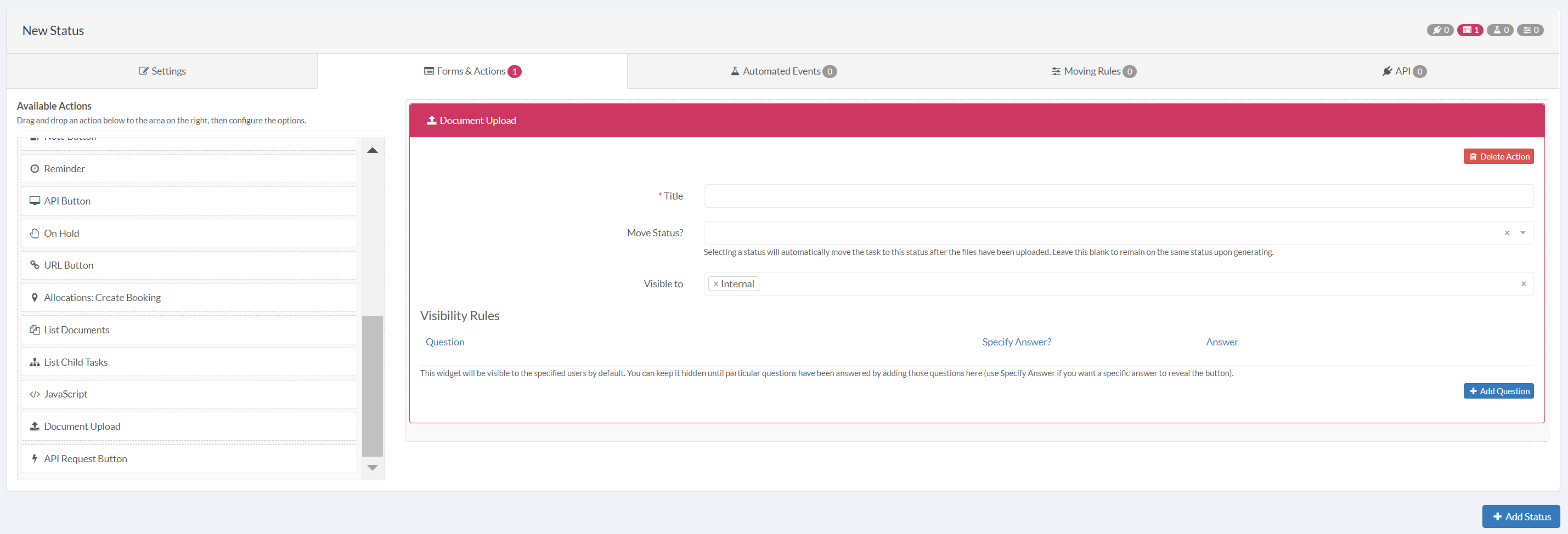Click scroll down arrow in actions list
Screen dimensions: 1568x534
[373, 468]
